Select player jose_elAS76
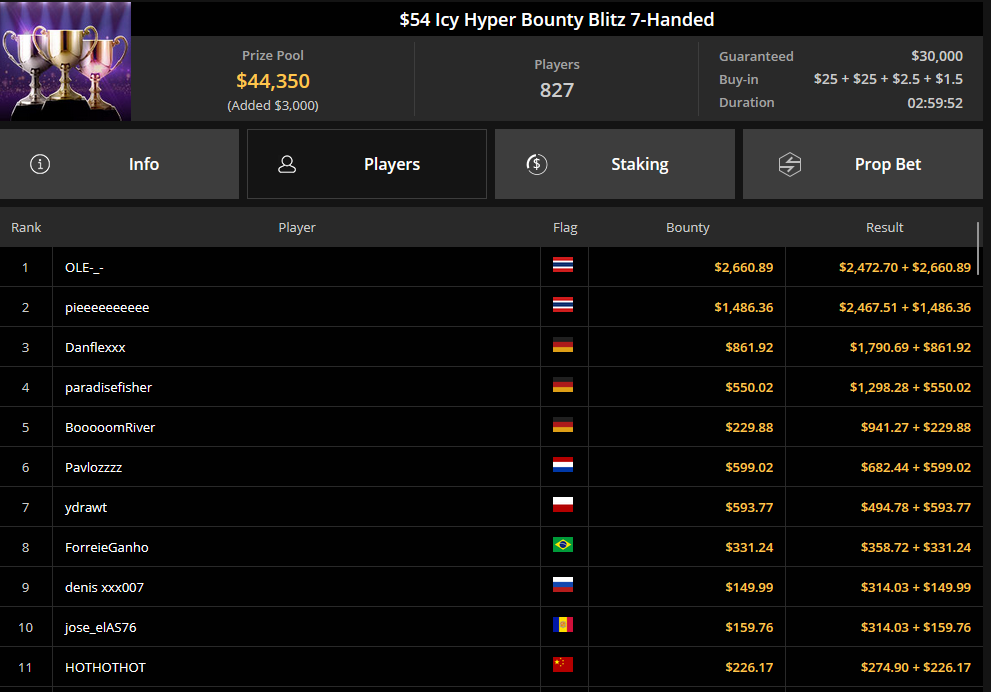Screen dimensions: 991x692 100,628
